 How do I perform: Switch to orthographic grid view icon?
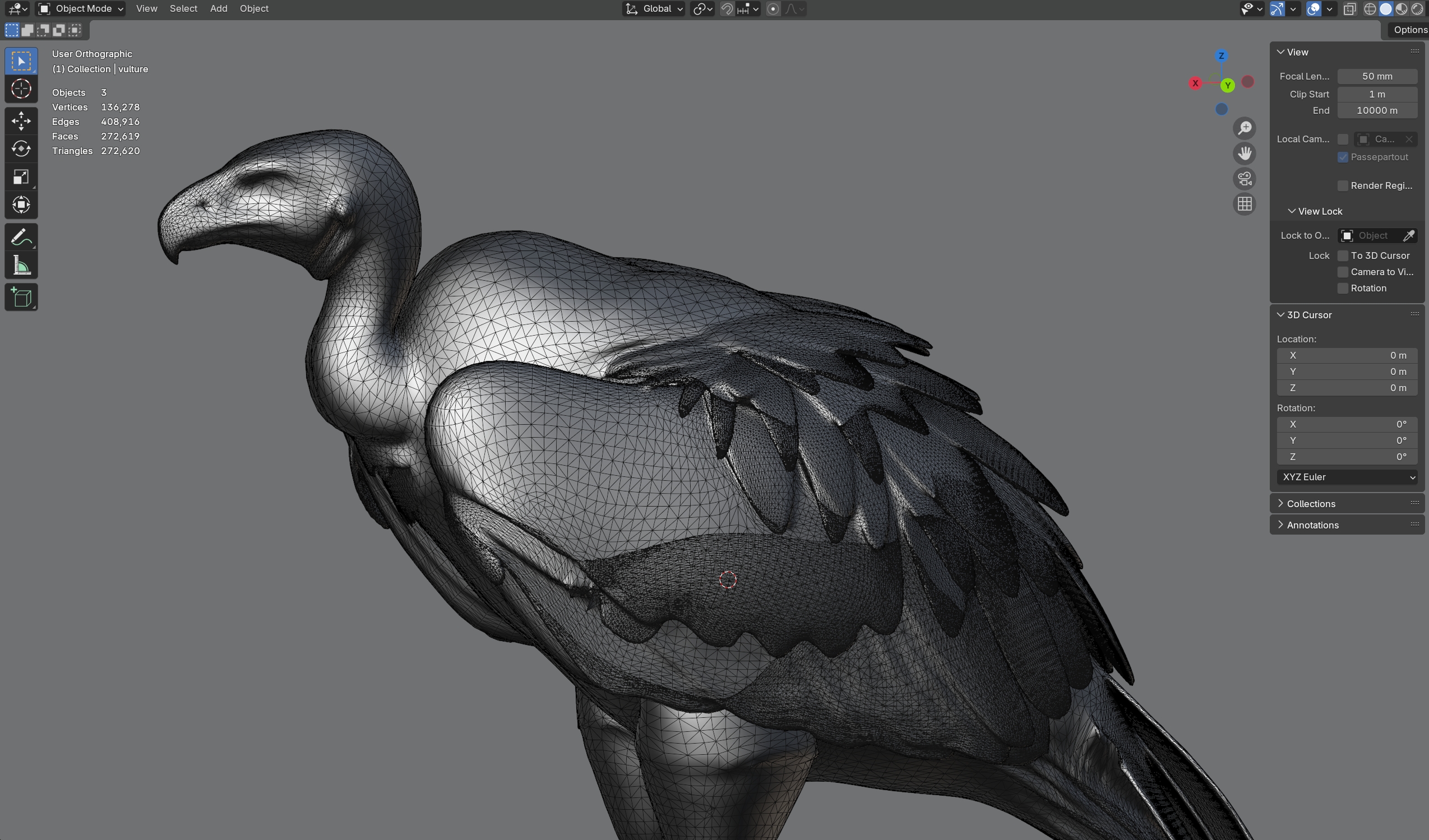[1245, 204]
